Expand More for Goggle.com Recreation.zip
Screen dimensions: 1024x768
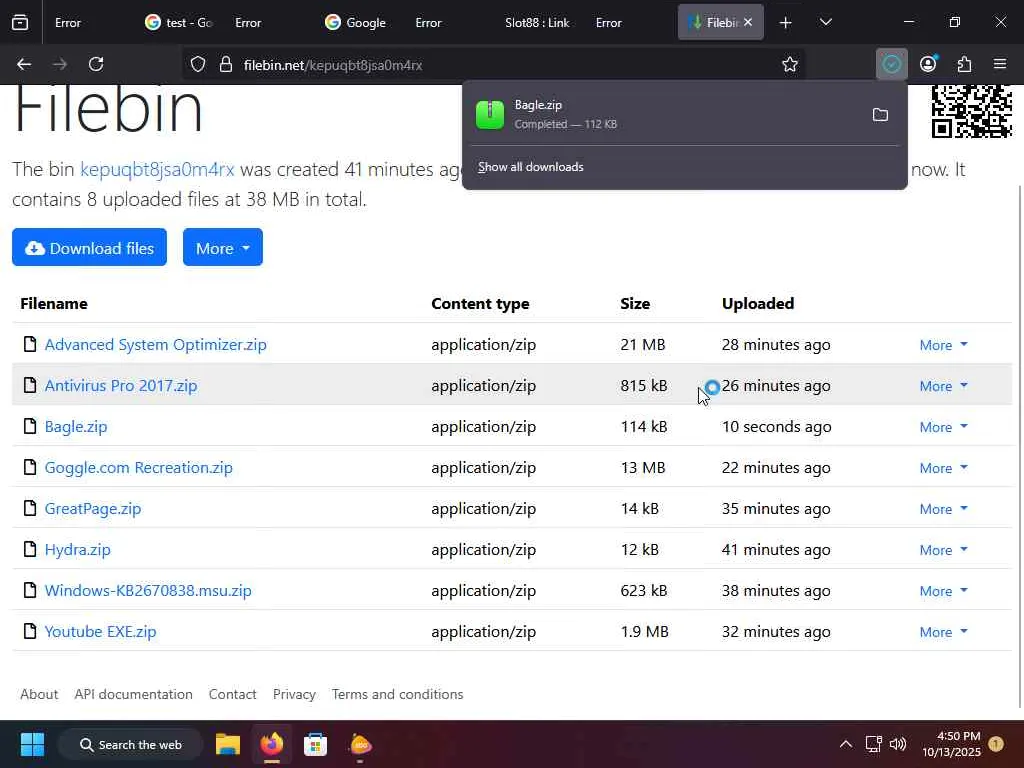pos(943,468)
